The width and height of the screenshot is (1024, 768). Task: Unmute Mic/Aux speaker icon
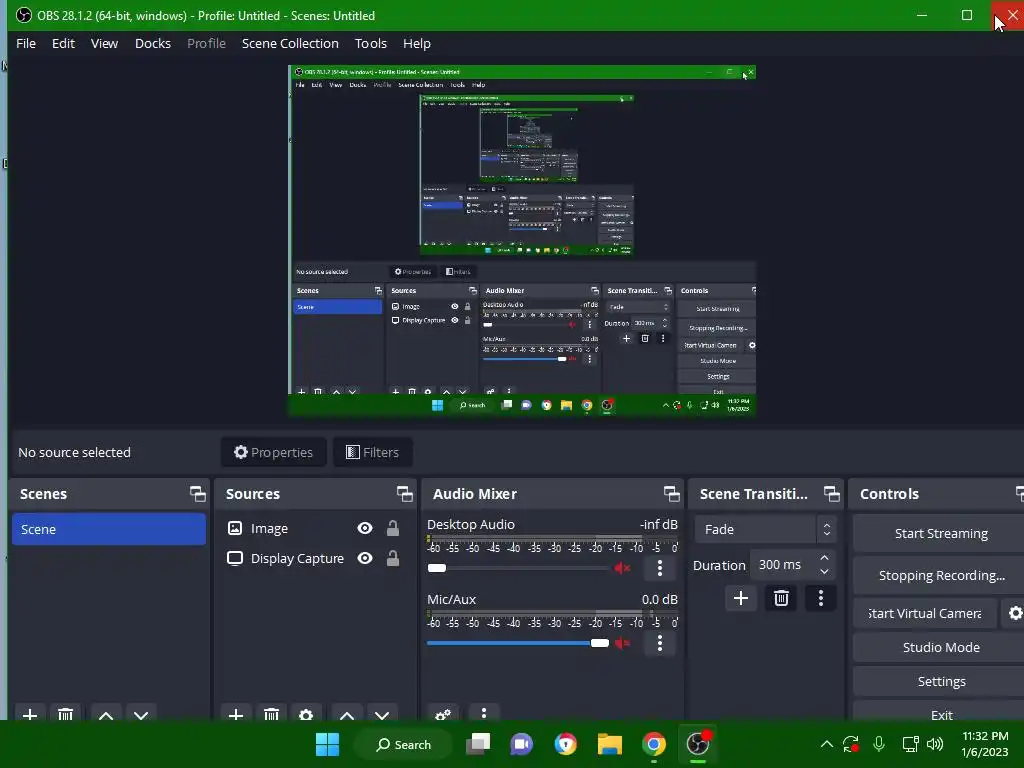tap(622, 643)
